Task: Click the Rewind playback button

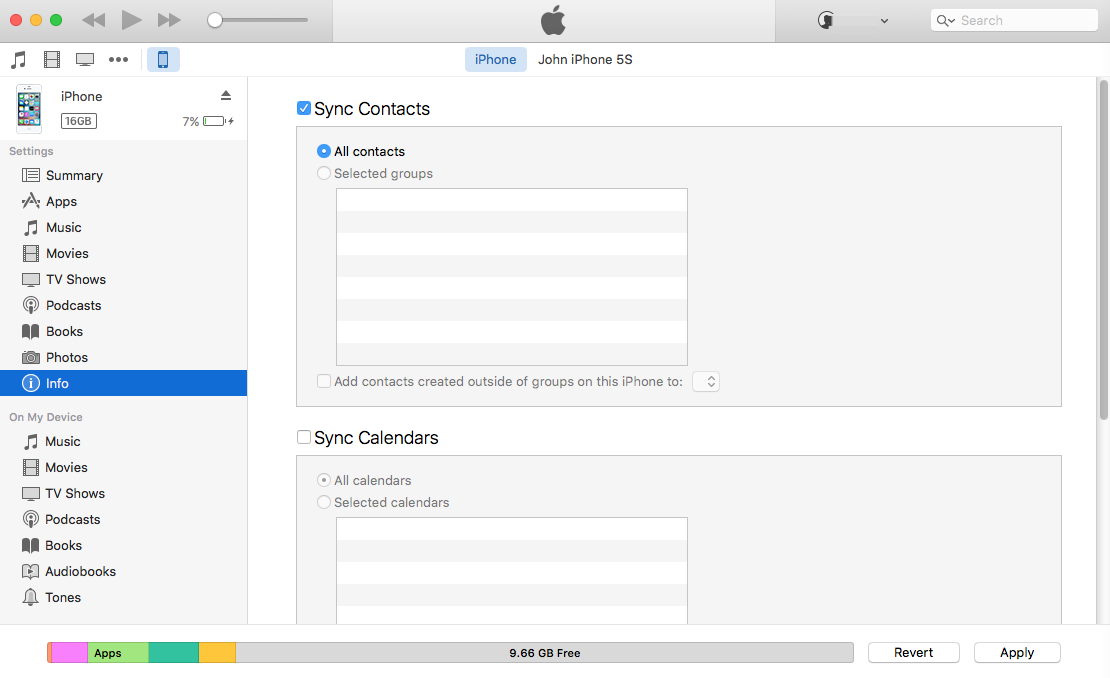Action: point(93,20)
